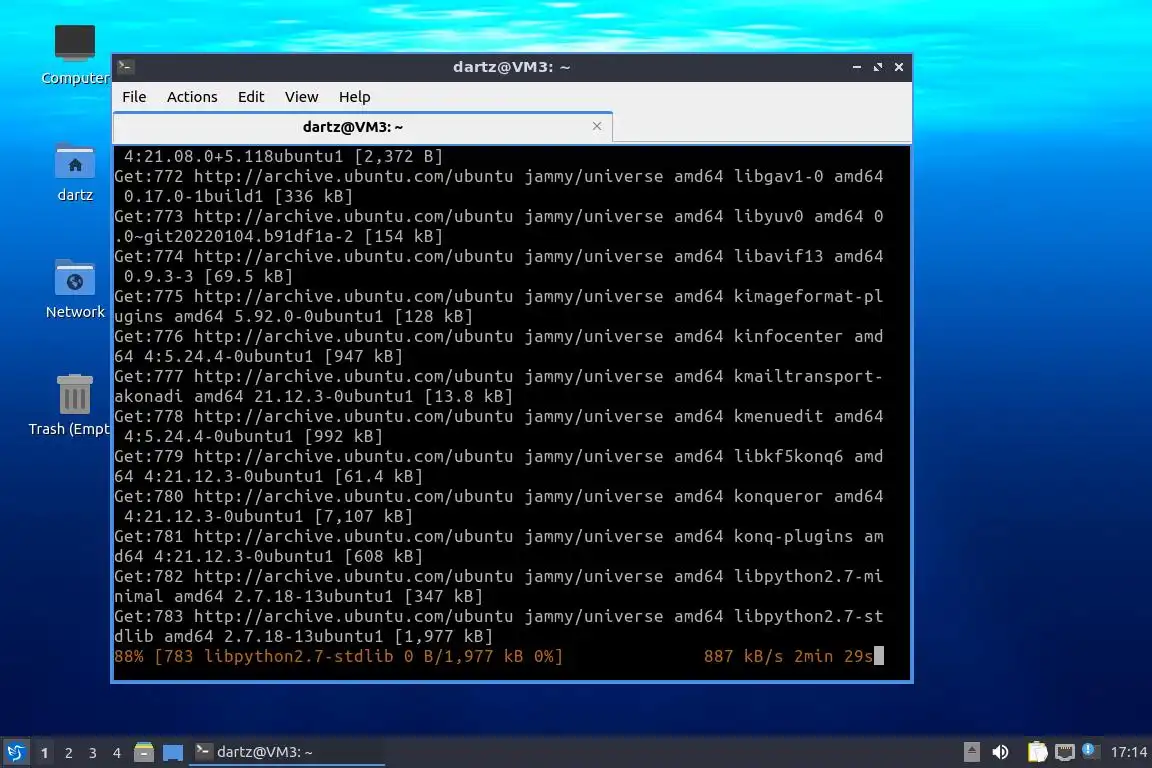Screen dimensions: 1152x768
Task: Launch the file manager from the taskbar
Action: pyautogui.click(x=144, y=752)
